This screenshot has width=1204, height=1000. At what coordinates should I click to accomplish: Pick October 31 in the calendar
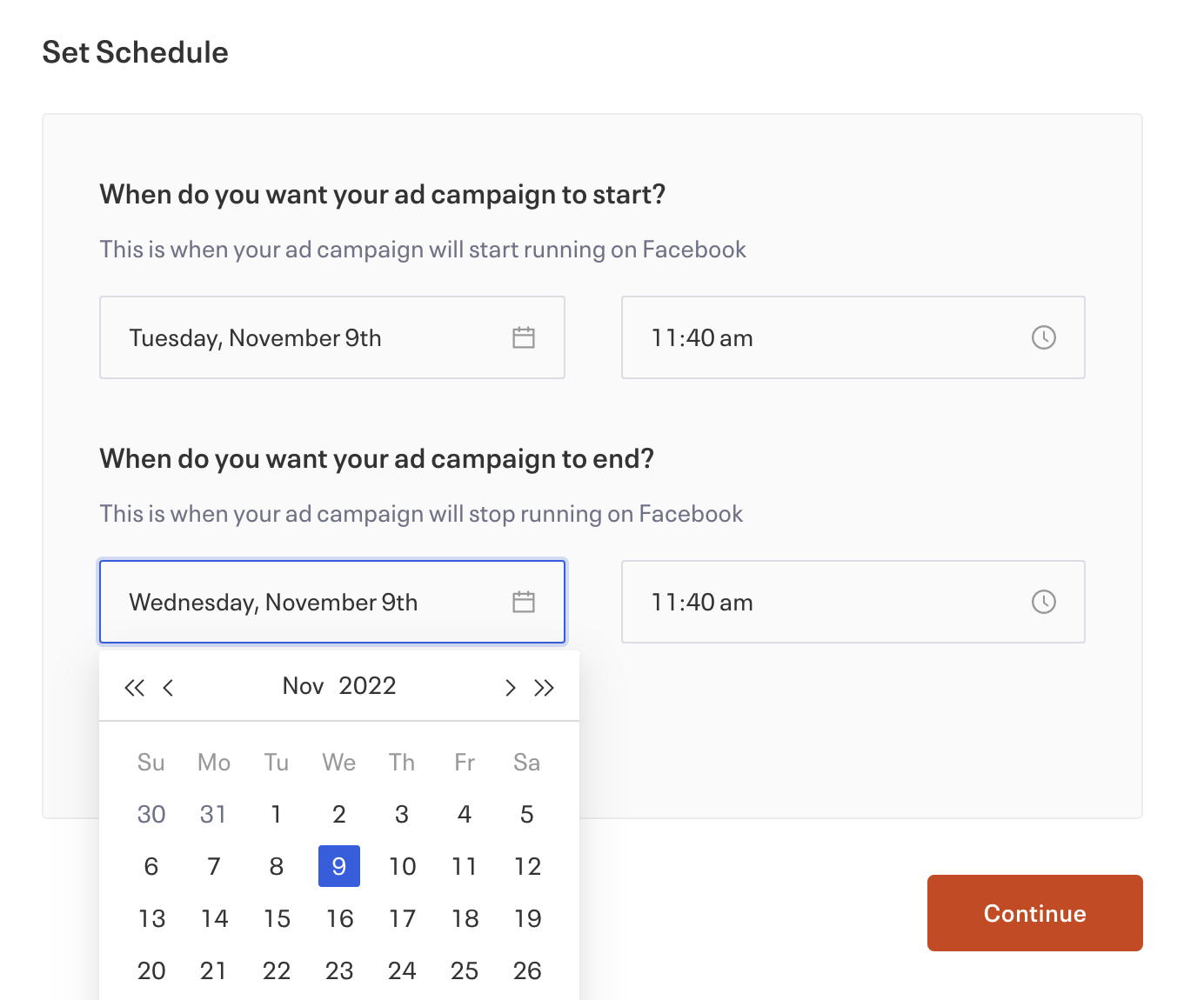pos(213,814)
